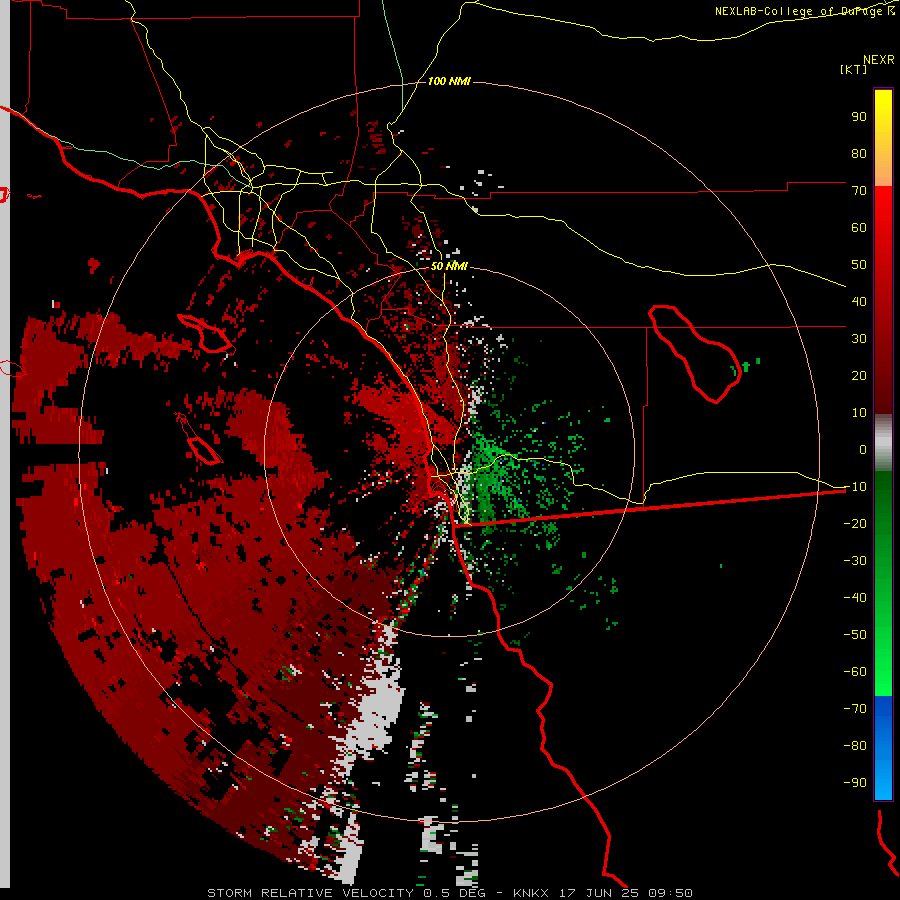Click the "-80" legend value
The height and width of the screenshot is (900, 900).
(855, 746)
